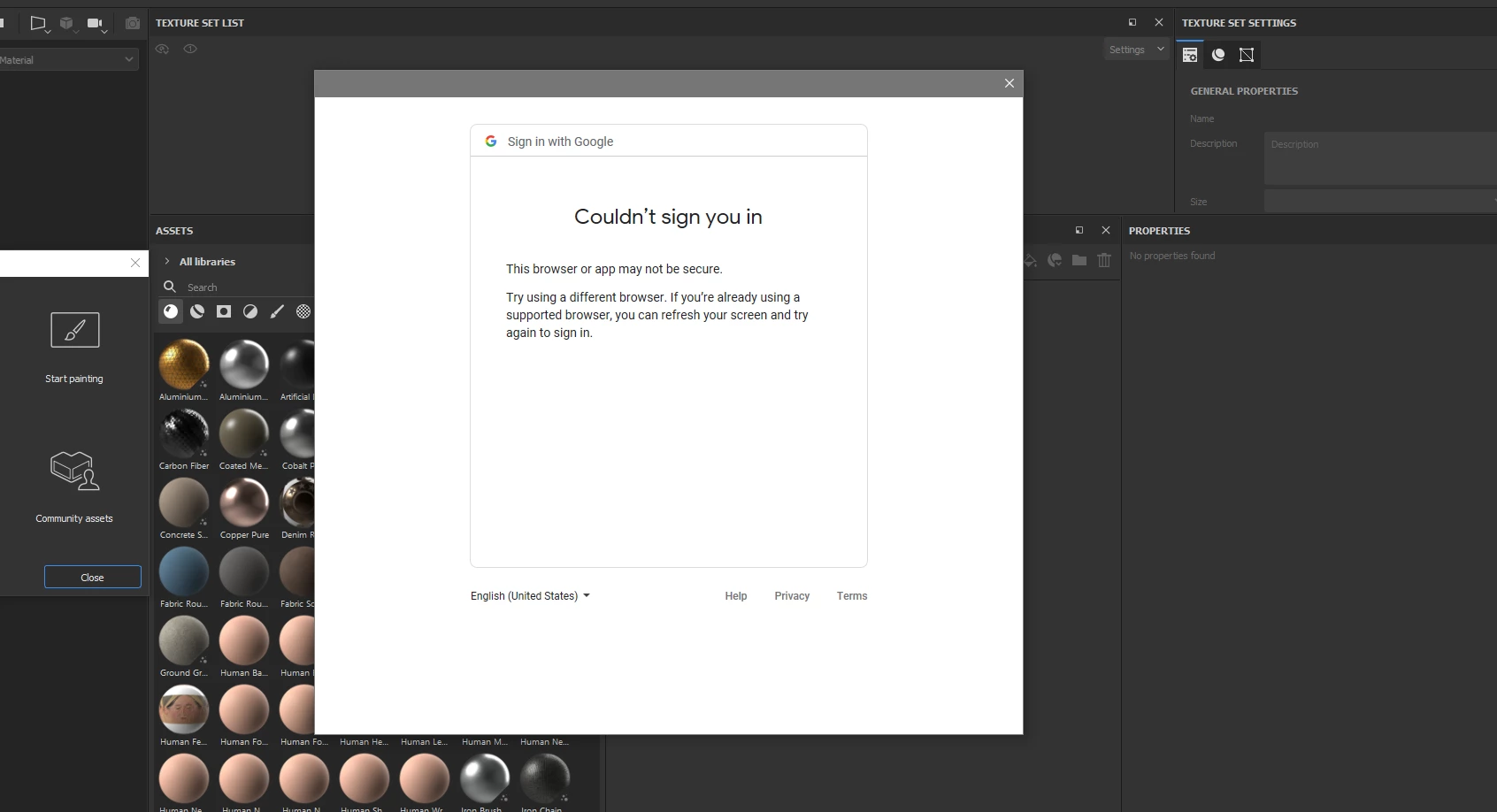Take a viewport screenshot with camera icon
Screen dimensions: 1497x812
click(x=133, y=23)
